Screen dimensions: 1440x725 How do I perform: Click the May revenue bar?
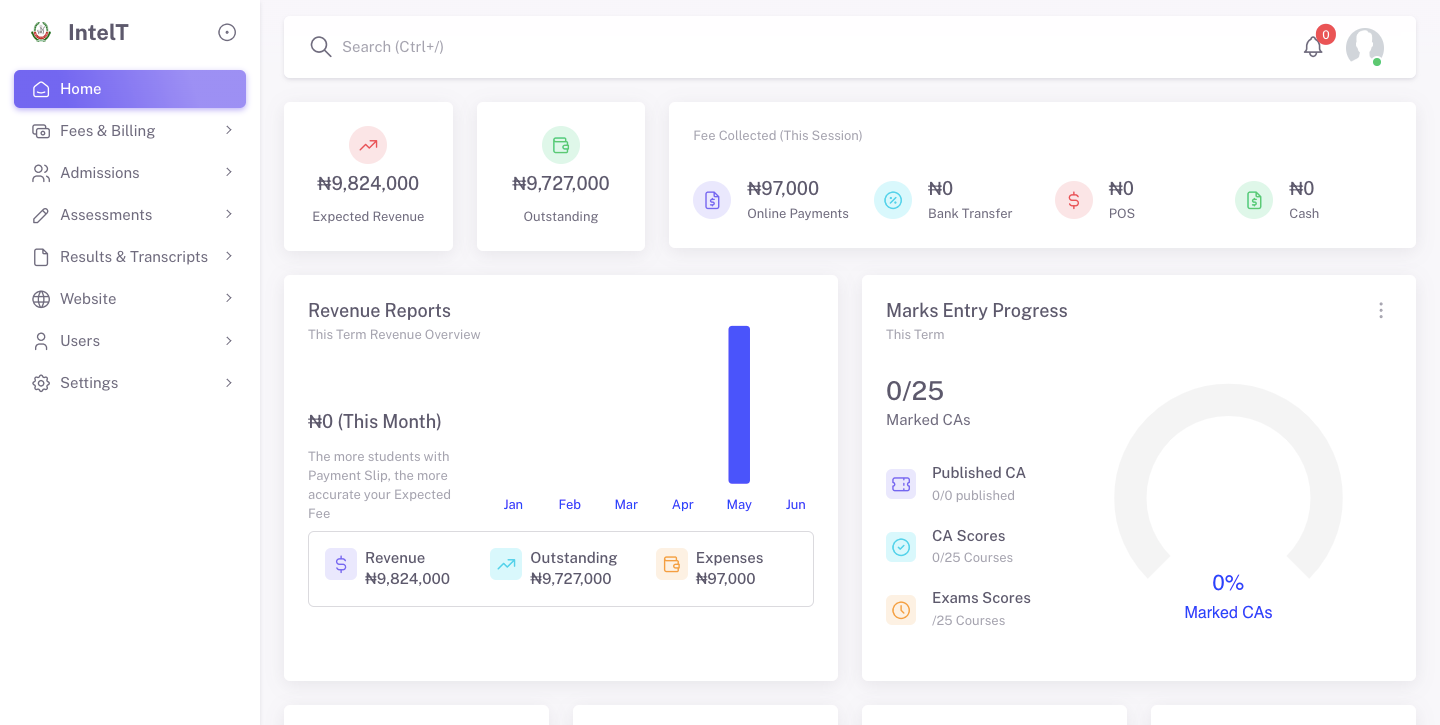[739, 405]
